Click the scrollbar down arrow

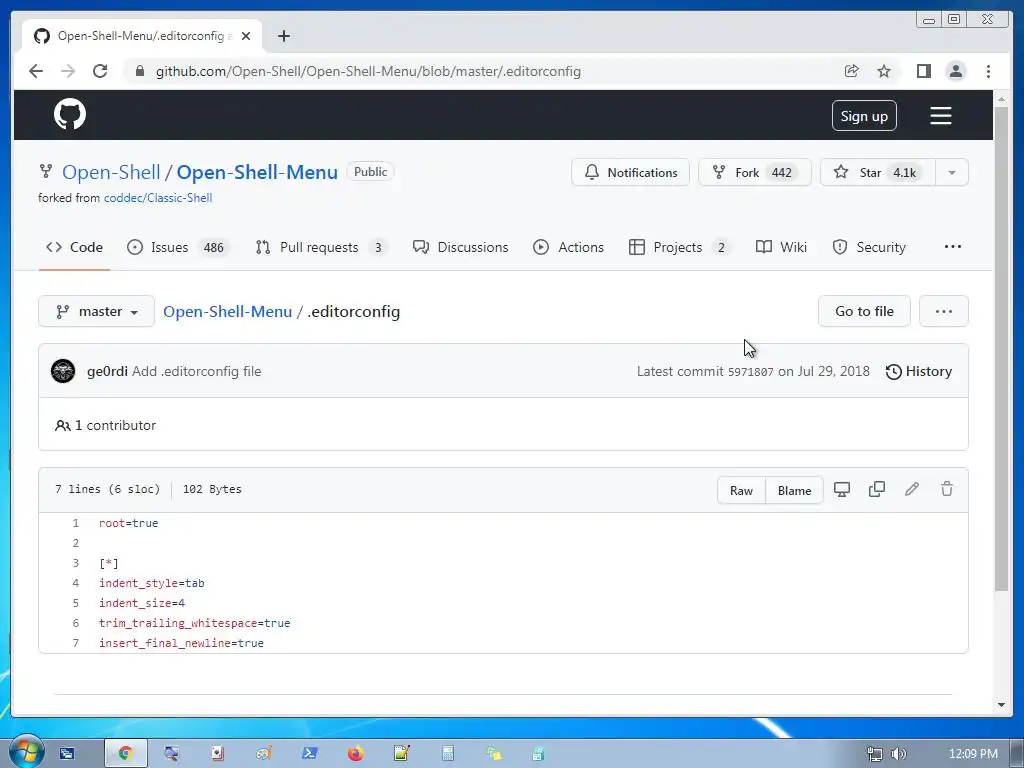1001,705
